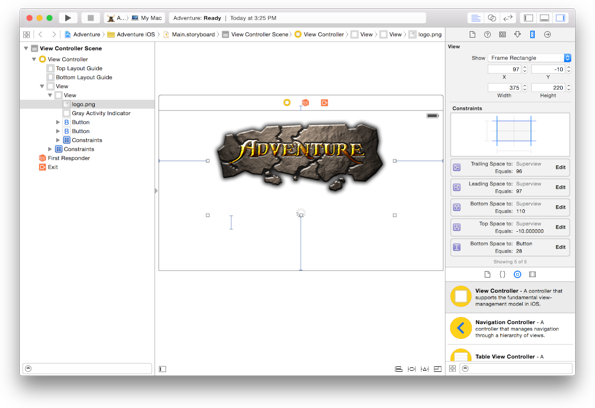The width and height of the screenshot is (595, 408).
Task: Show the Object library
Action: tap(518, 274)
